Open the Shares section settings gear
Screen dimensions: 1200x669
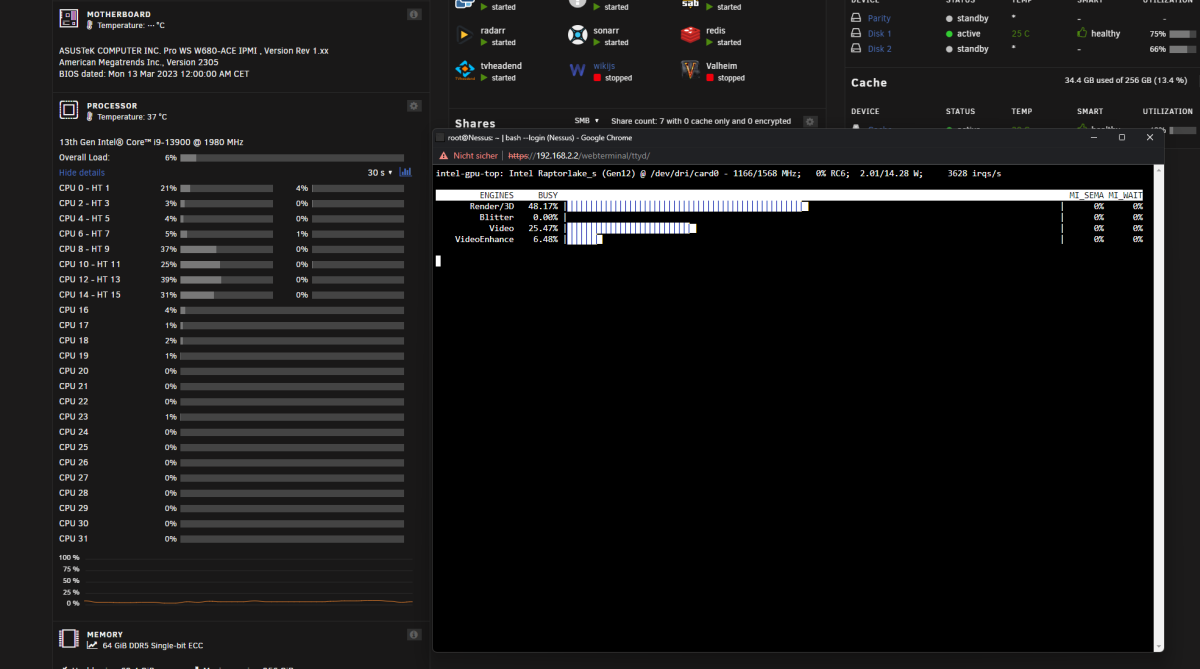[810, 120]
